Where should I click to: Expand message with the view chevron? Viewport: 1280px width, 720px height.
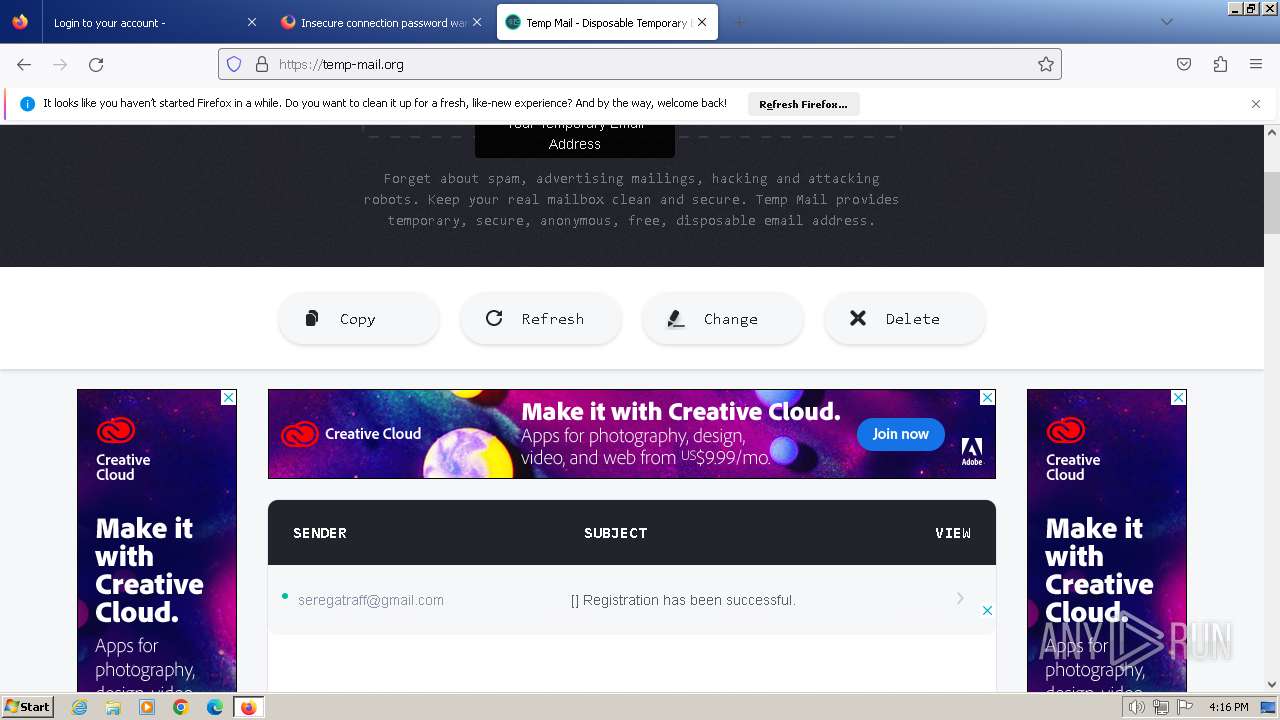tap(960, 599)
